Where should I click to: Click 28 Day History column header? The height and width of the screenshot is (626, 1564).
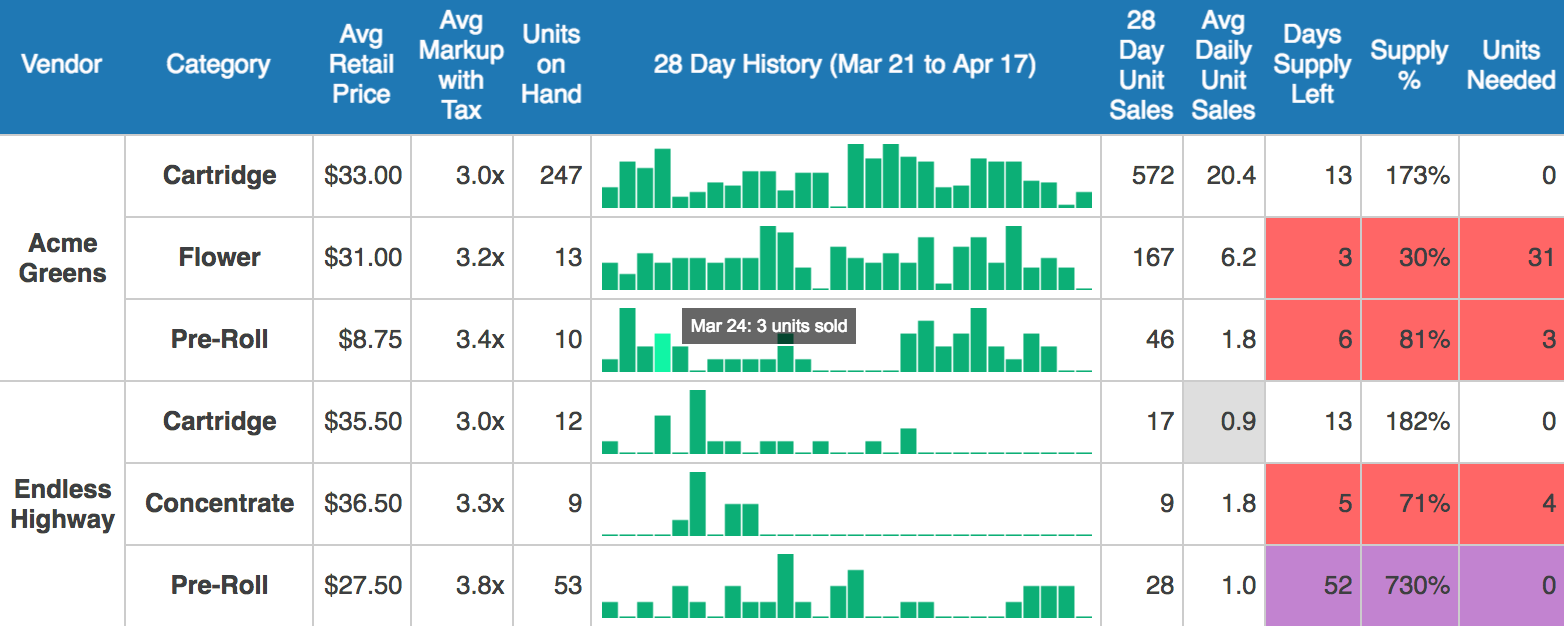tap(845, 65)
